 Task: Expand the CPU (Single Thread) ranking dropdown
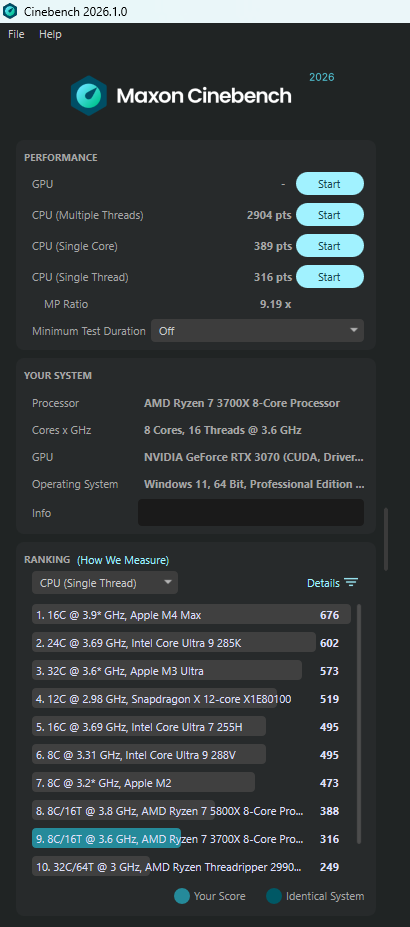[105, 583]
